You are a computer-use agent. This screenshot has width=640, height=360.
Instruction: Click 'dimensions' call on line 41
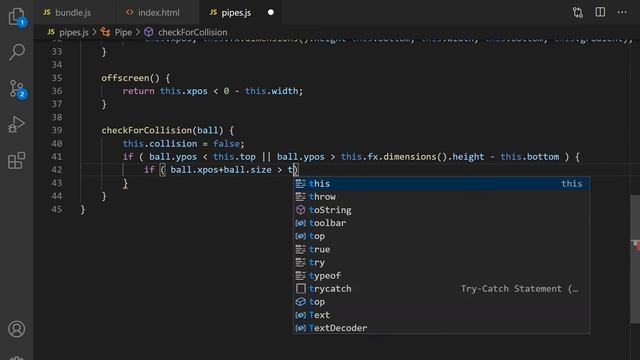[x=410, y=157]
